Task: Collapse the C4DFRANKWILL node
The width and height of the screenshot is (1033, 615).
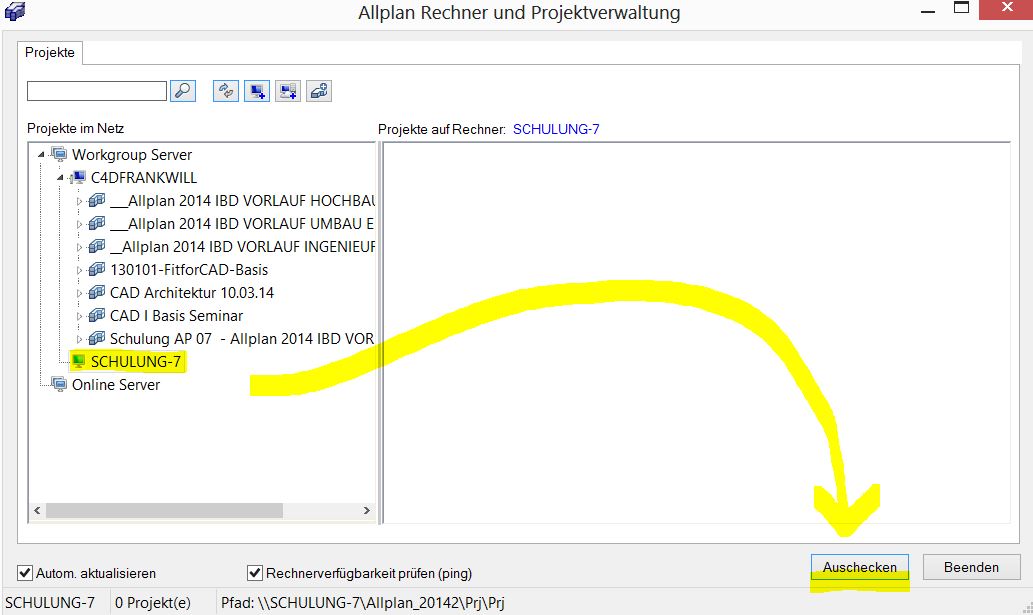Action: (60, 178)
